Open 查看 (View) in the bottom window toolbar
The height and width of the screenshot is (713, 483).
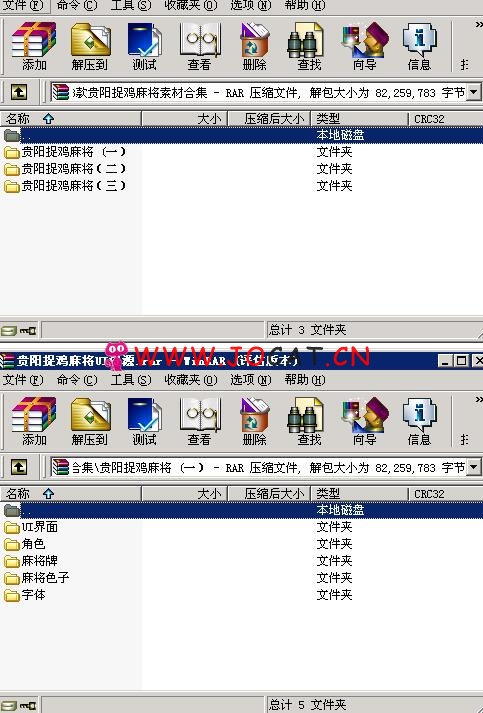point(200,421)
